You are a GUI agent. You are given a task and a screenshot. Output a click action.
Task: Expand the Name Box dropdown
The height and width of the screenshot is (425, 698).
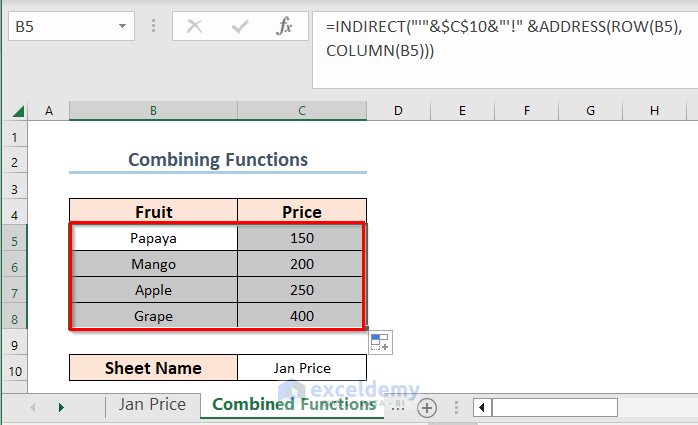click(121, 27)
